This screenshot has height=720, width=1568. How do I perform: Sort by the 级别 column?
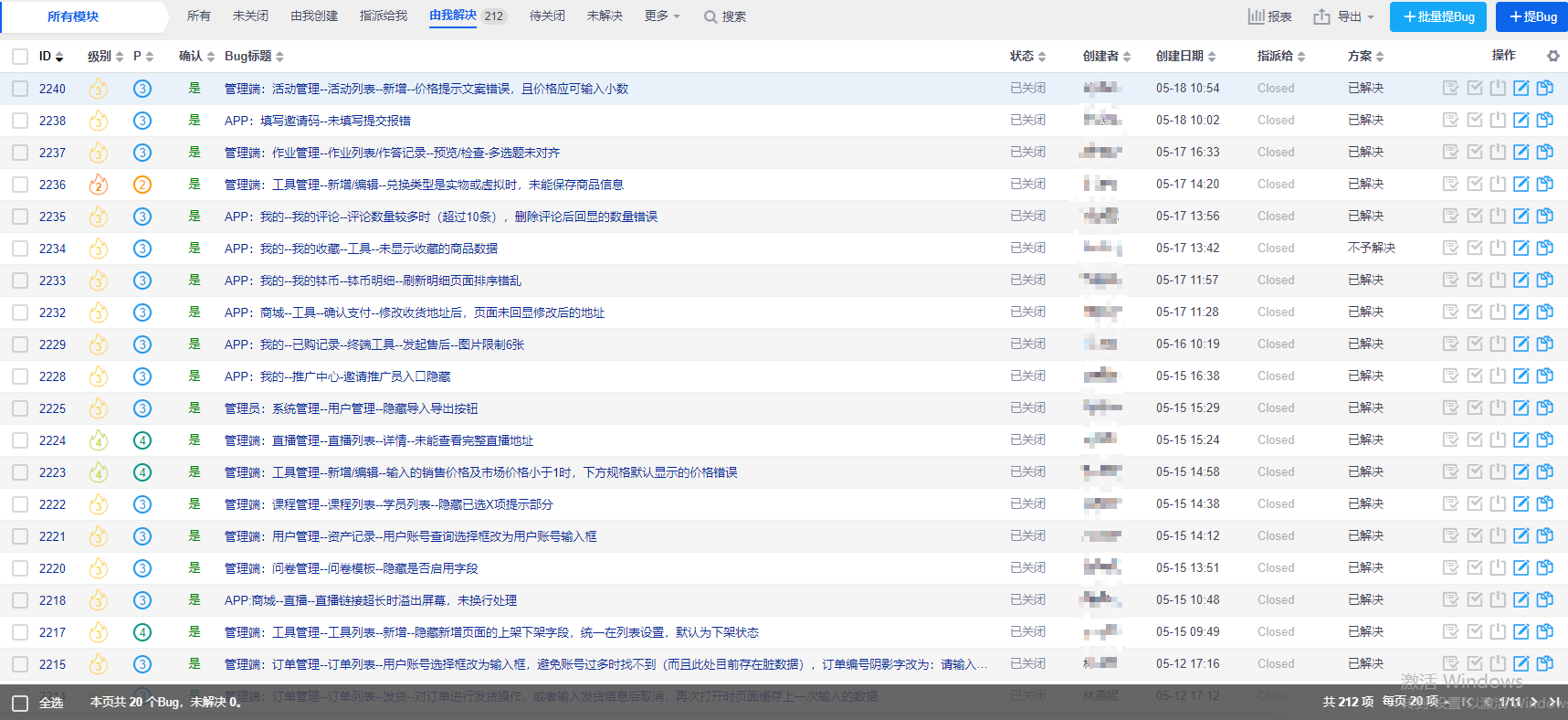105,57
